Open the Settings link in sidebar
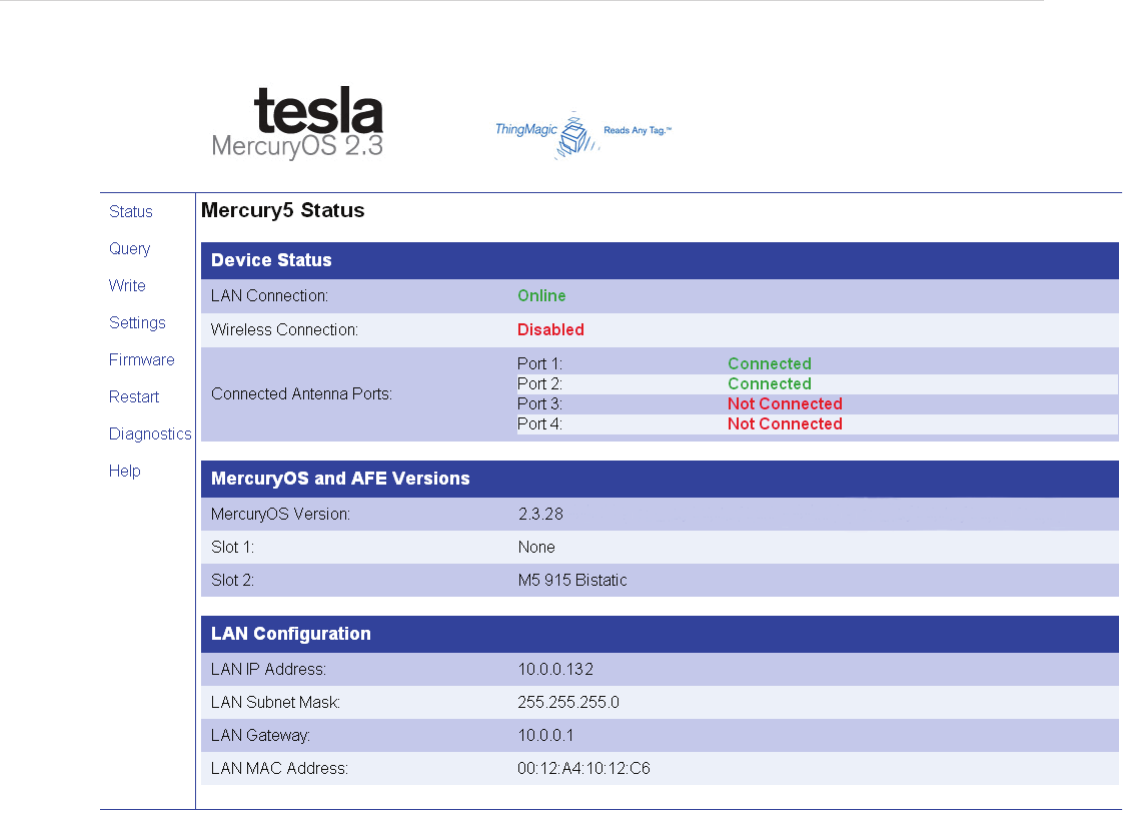This screenshot has width=1123, height=815. (137, 323)
